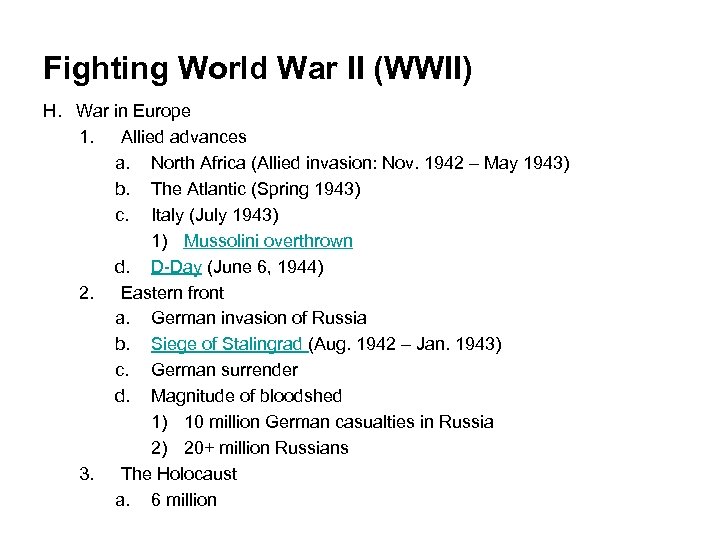The height and width of the screenshot is (540, 720).
Task: Click the 20+ million Russians line
Action: click(x=266, y=448)
